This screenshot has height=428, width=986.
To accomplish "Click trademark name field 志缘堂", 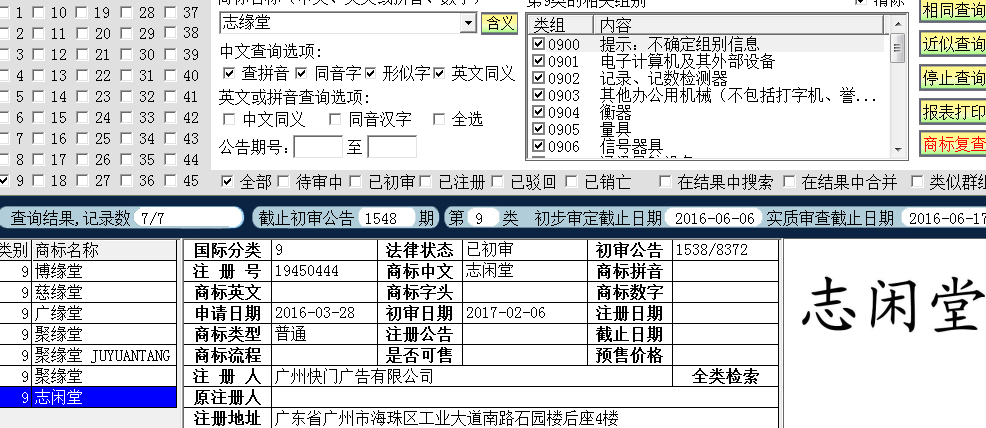I will point(340,24).
